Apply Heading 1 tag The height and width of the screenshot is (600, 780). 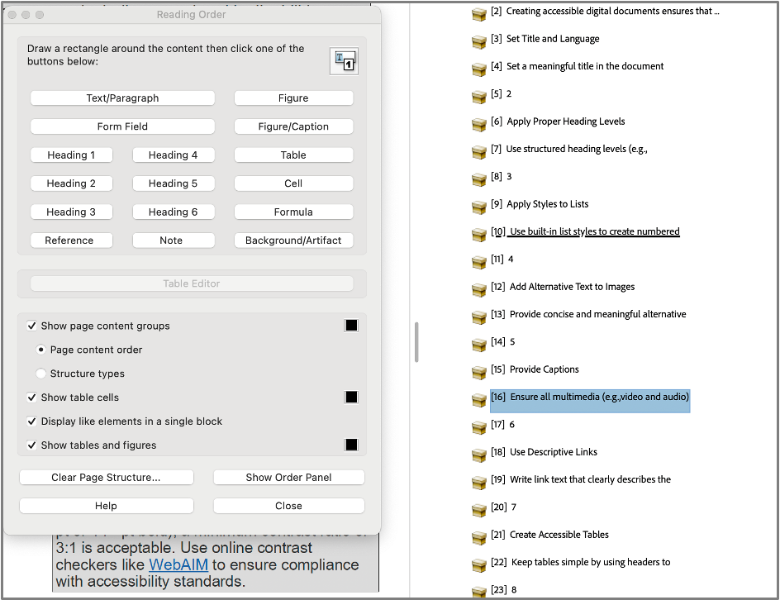pos(71,155)
